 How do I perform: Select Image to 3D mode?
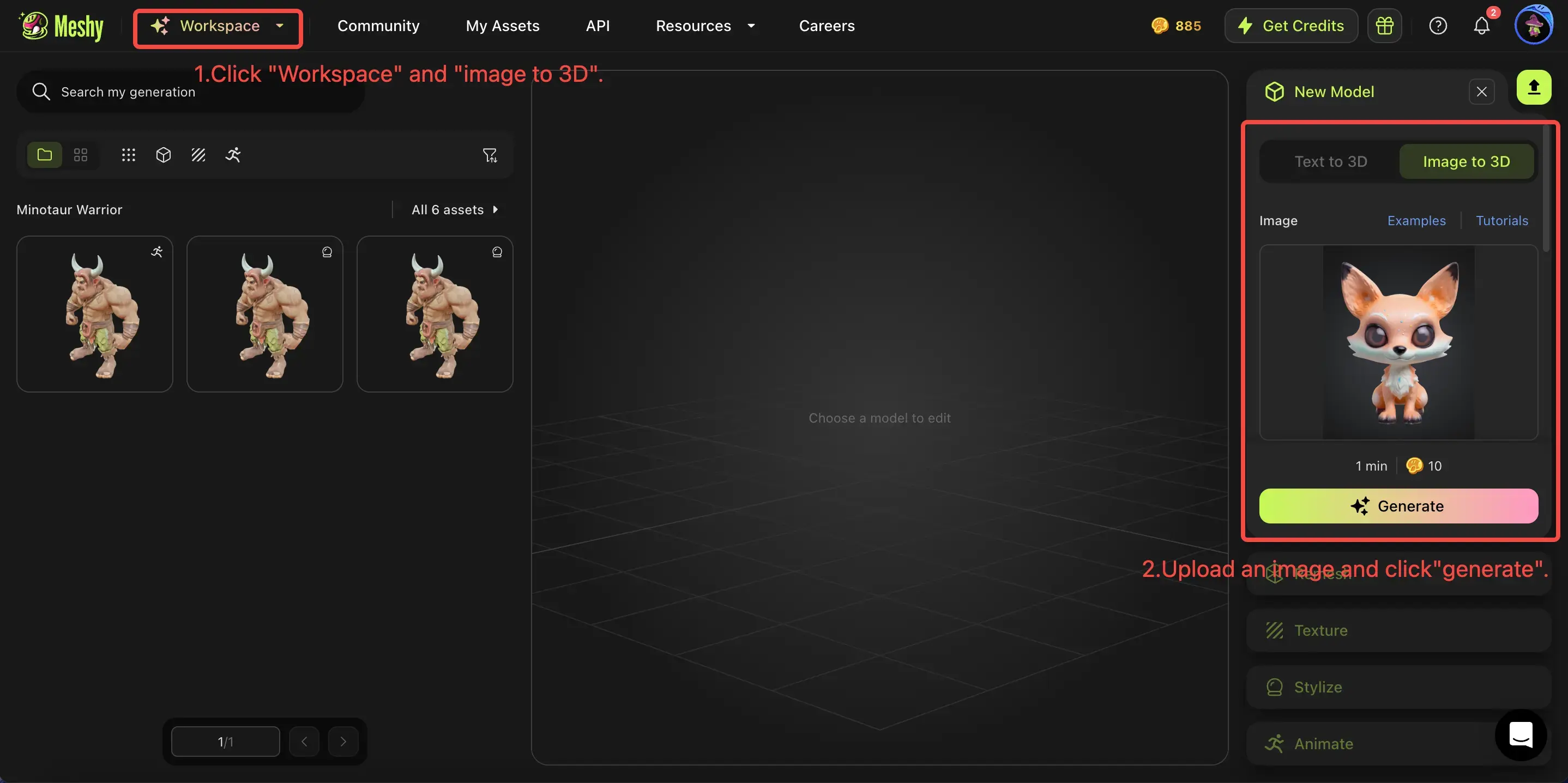pyautogui.click(x=1467, y=161)
